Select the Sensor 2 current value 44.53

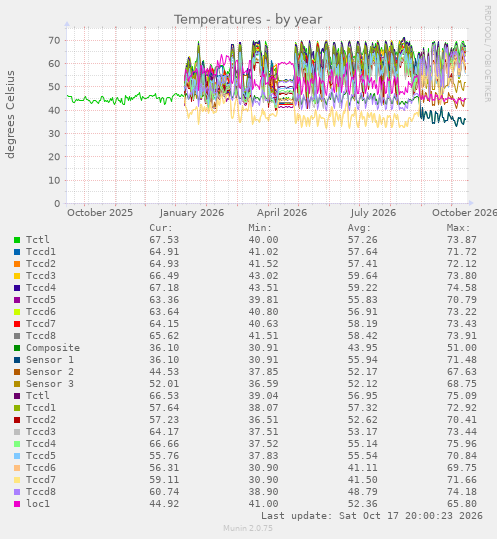tap(164, 372)
